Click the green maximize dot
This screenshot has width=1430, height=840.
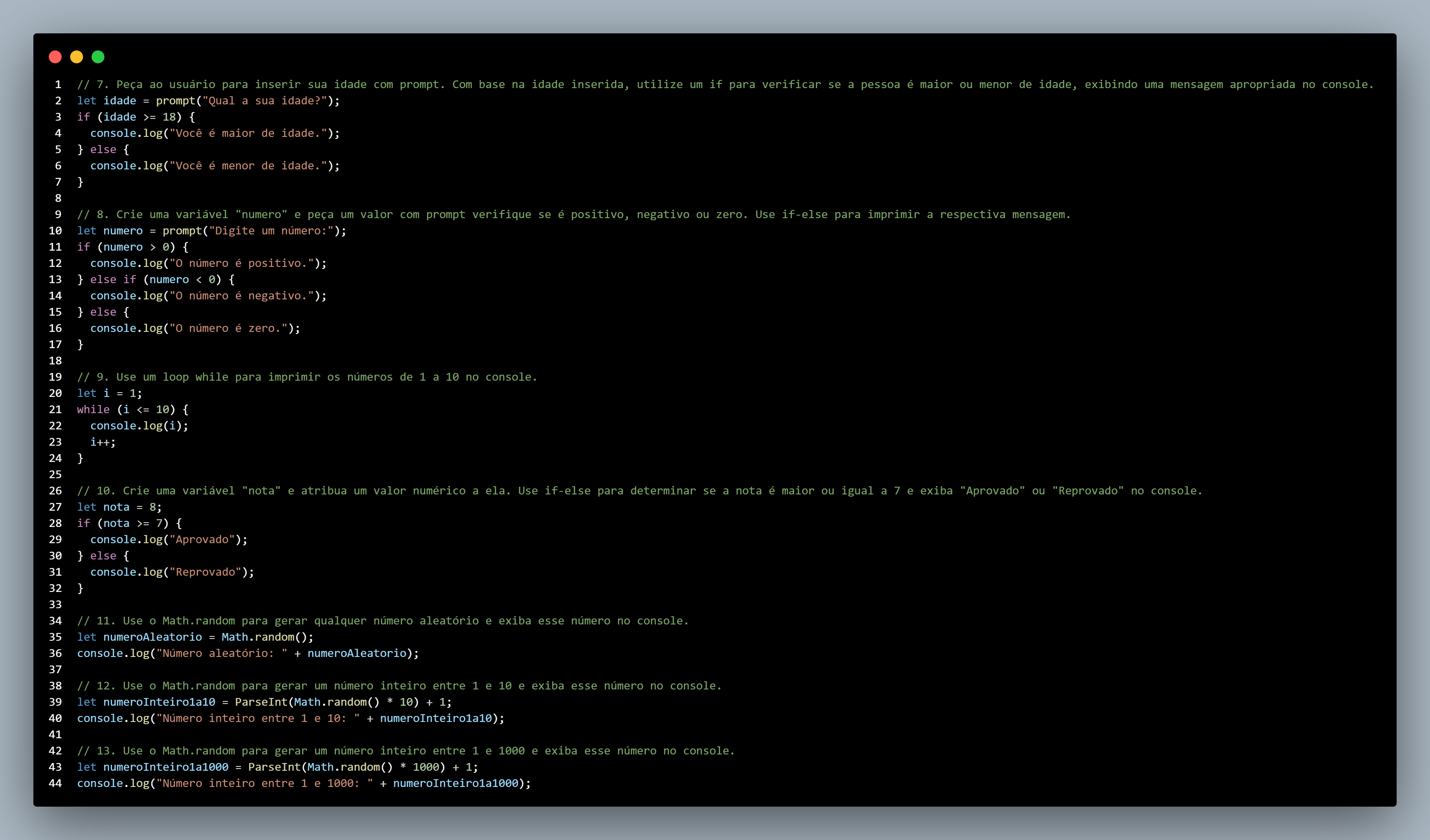point(98,57)
